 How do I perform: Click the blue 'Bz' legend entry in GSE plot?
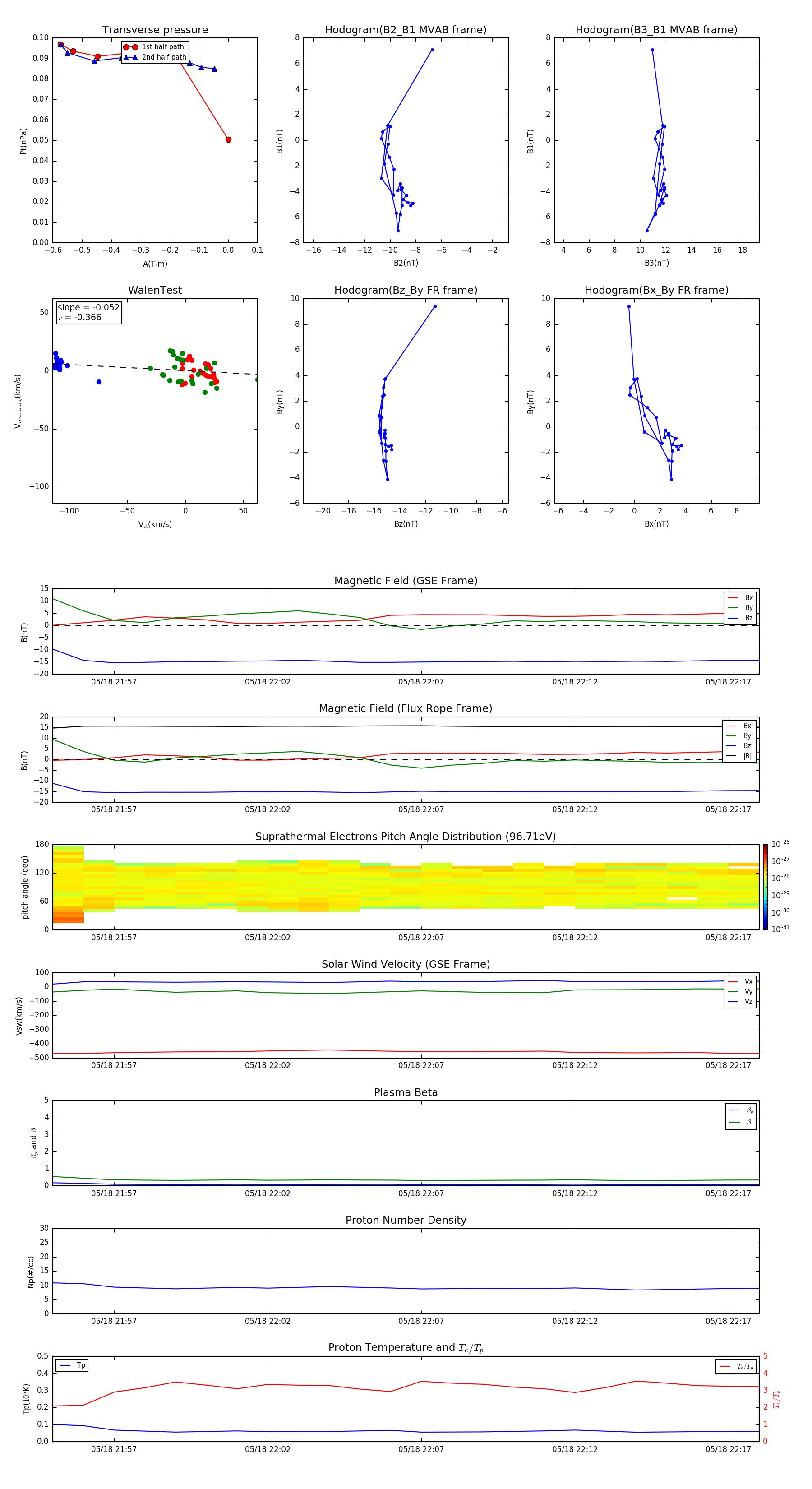(740, 618)
